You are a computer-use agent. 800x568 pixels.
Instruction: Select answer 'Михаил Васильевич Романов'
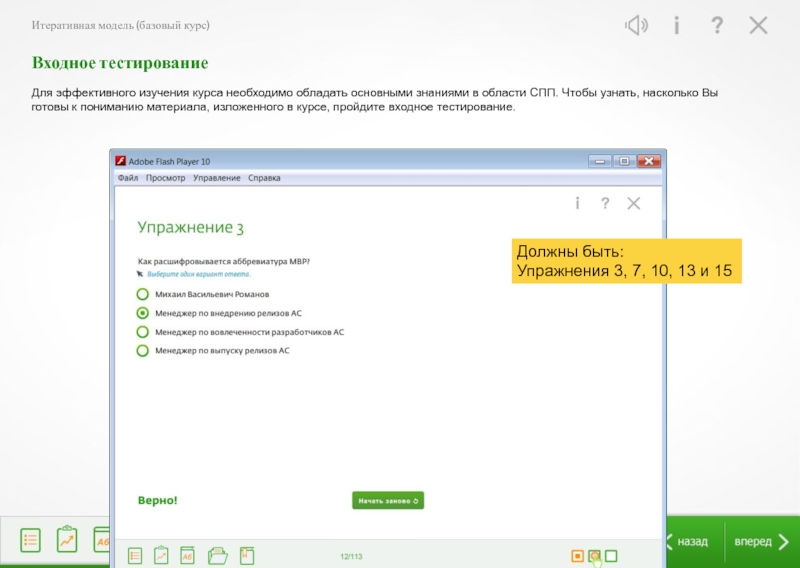click(203, 294)
